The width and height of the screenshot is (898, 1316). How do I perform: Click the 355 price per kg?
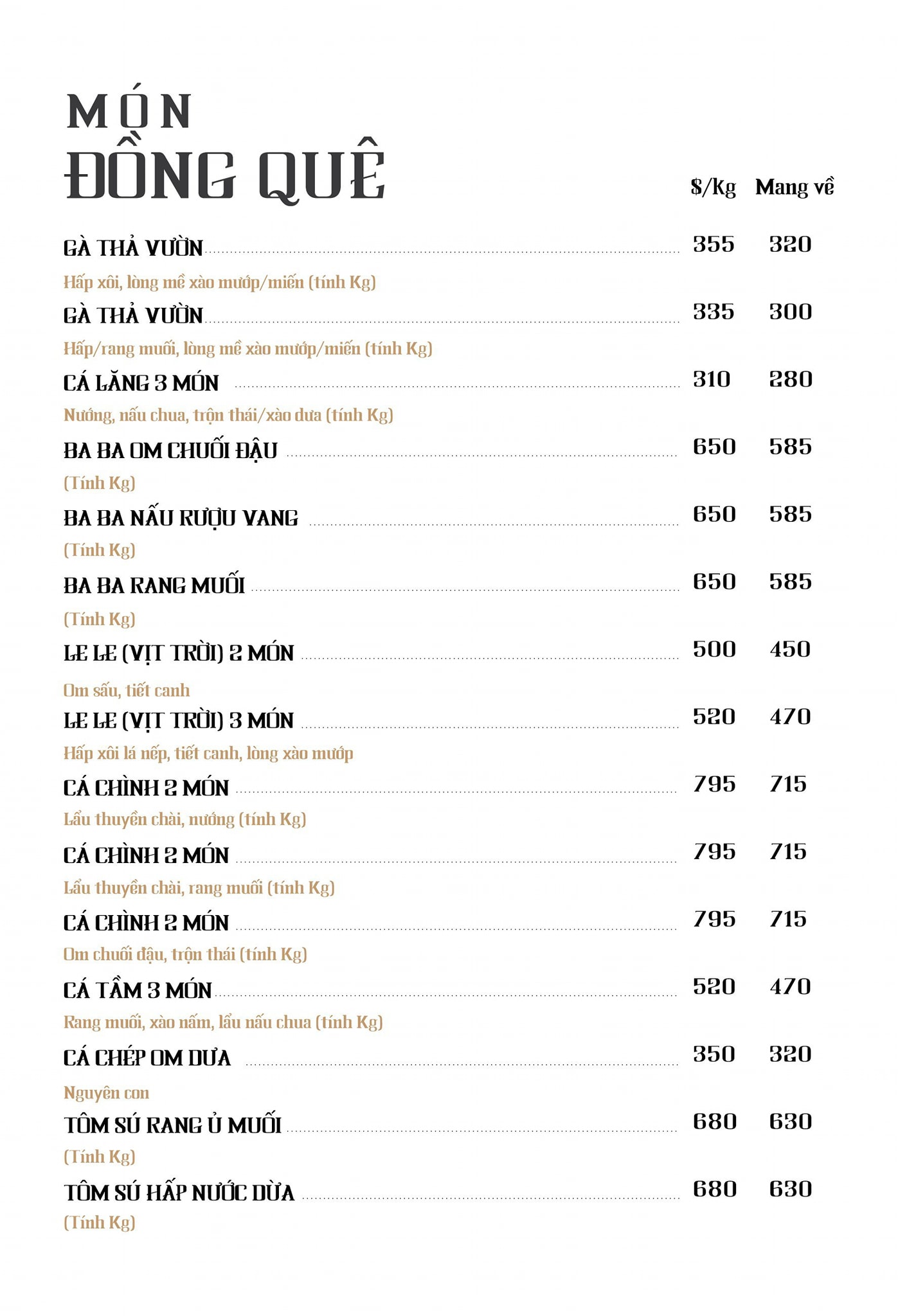pos(714,245)
